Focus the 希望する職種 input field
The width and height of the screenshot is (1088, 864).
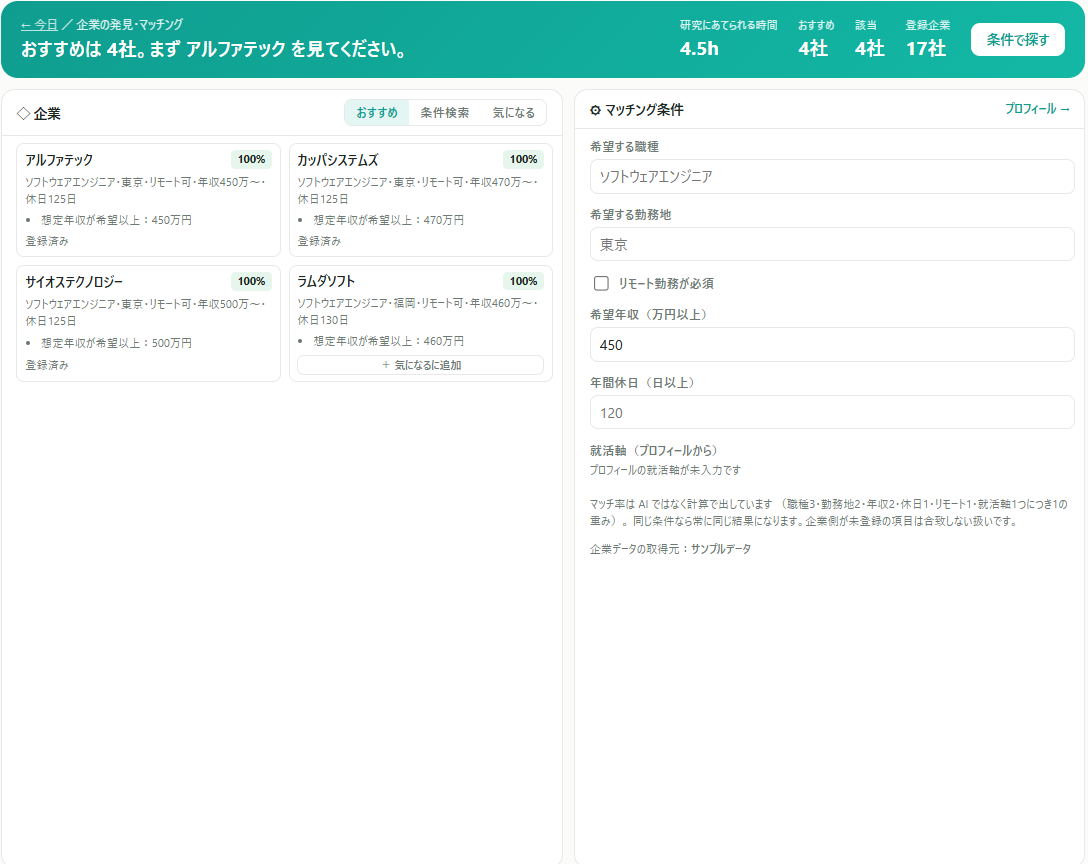pos(832,177)
